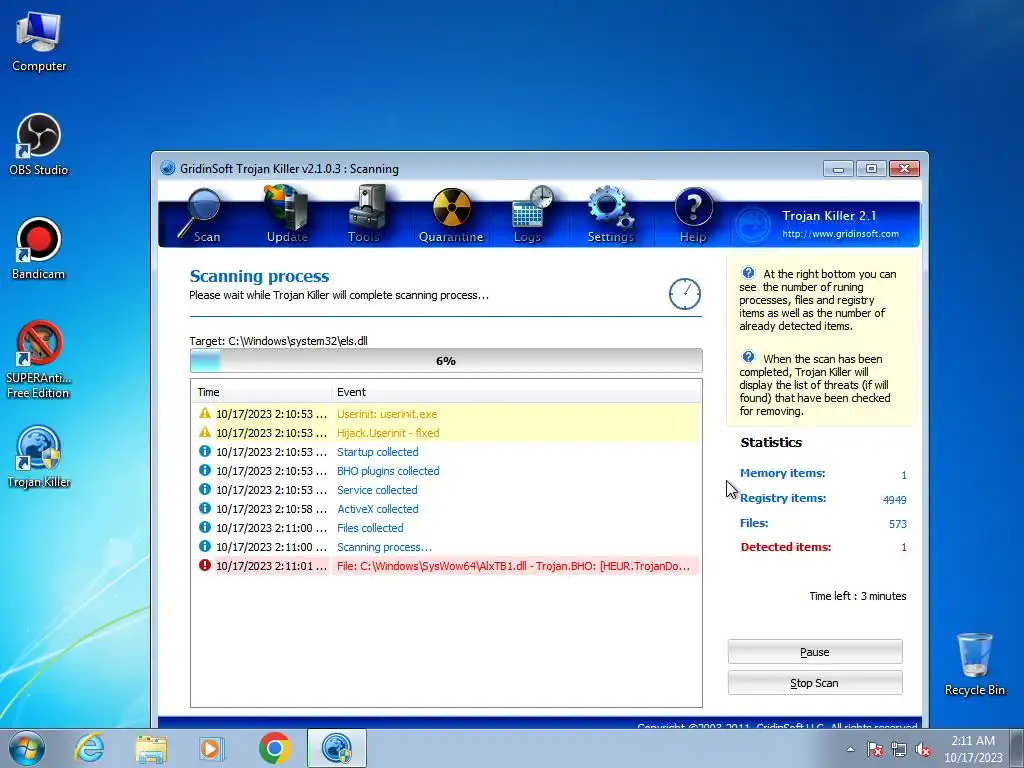
Task: Select the Userinit: userinit.exe log row
Action: tap(446, 413)
